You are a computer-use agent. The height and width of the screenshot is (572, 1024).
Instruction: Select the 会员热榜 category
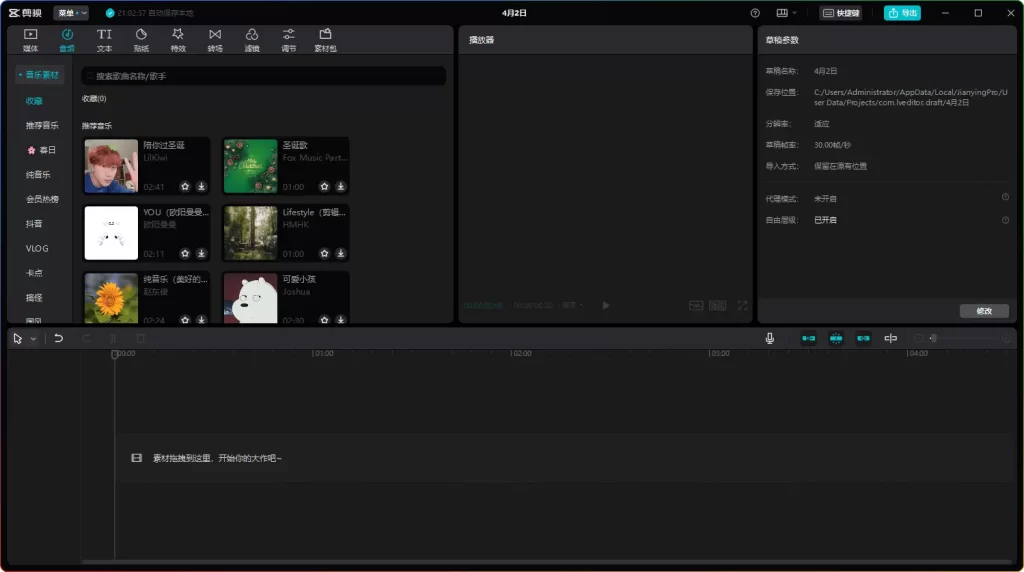pos(42,199)
